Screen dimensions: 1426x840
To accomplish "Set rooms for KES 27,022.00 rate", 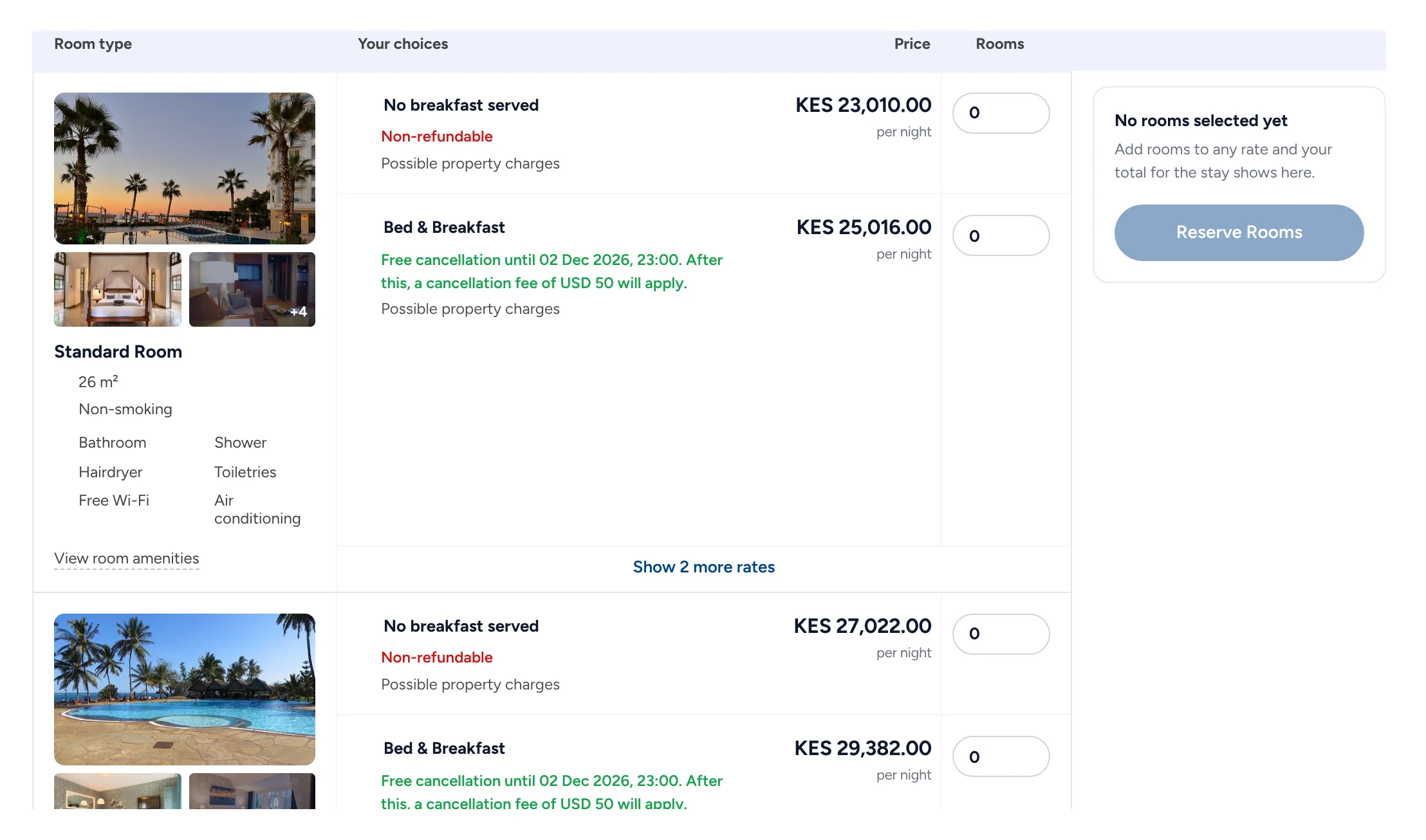I will click(x=1001, y=634).
